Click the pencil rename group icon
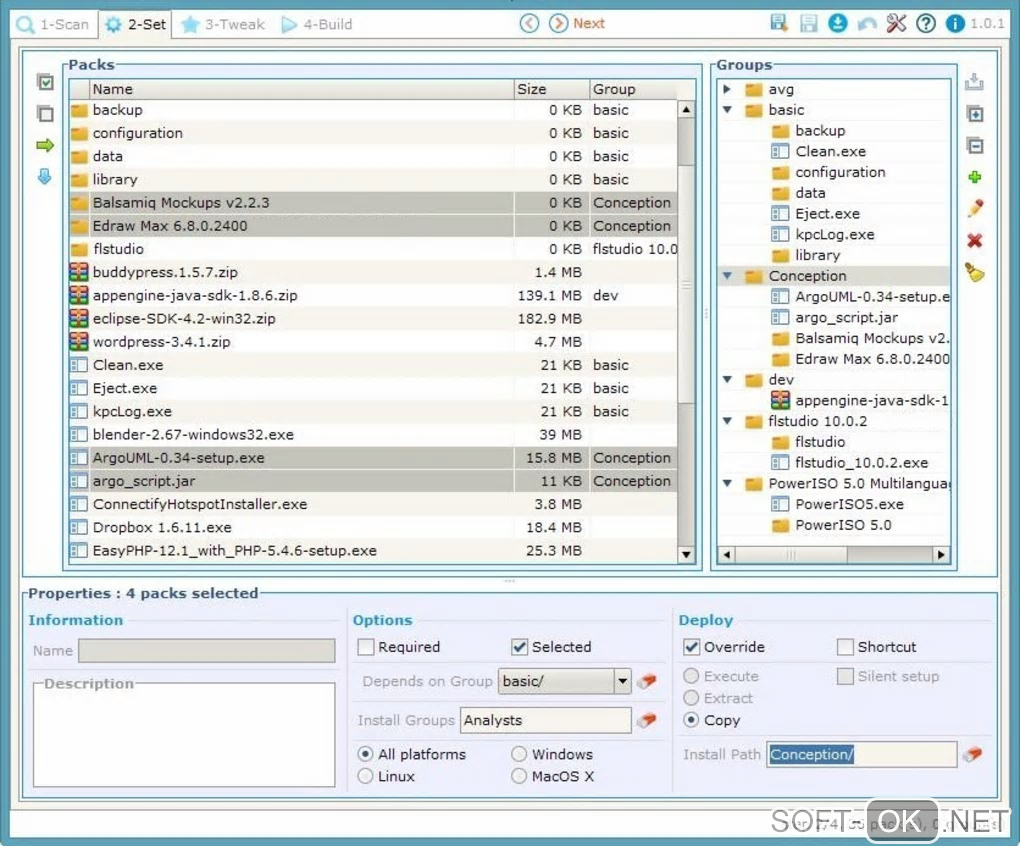 975,208
